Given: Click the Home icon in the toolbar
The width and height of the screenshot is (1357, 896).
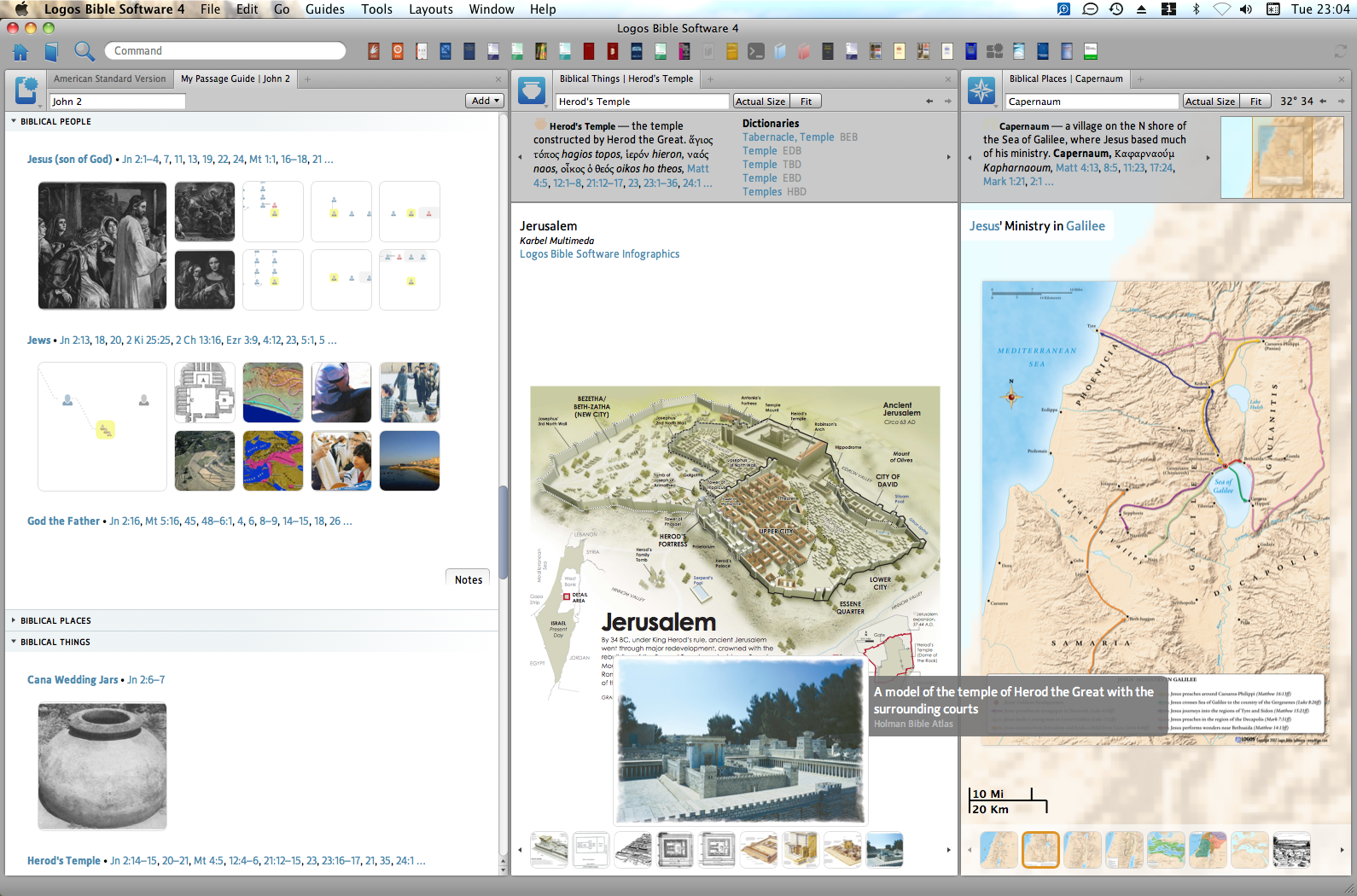Looking at the screenshot, I should [x=20, y=51].
